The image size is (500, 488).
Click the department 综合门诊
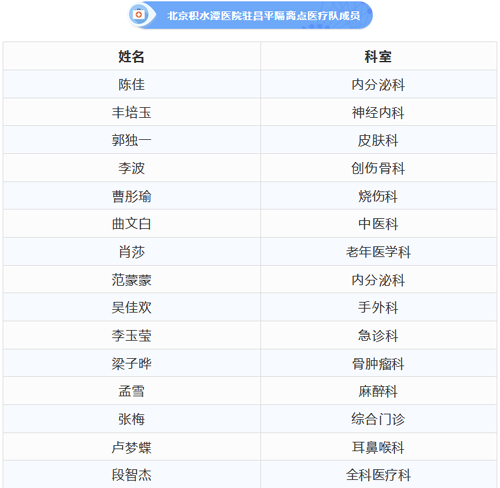click(378, 419)
